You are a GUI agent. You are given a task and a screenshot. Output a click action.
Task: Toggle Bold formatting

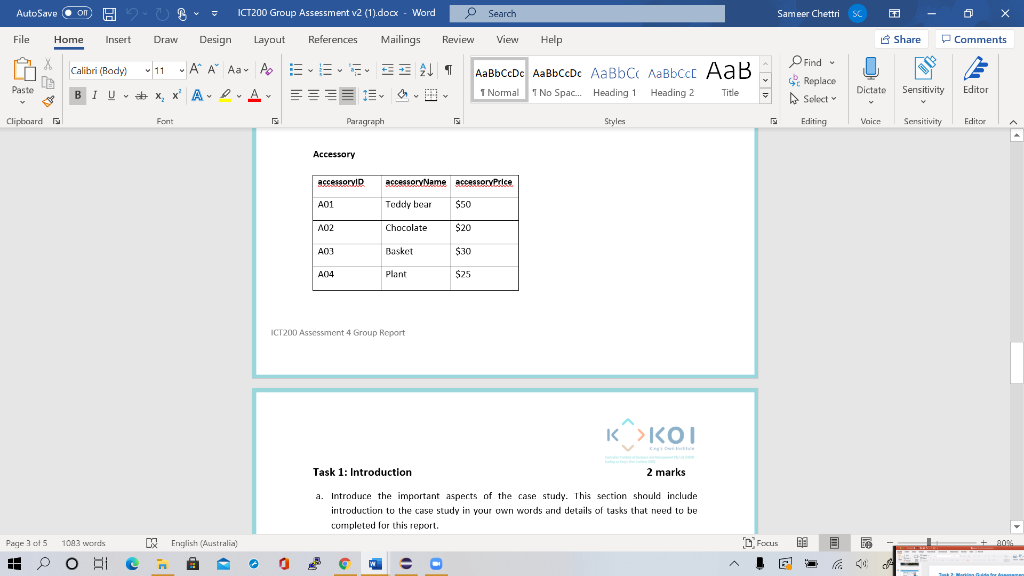point(78,96)
